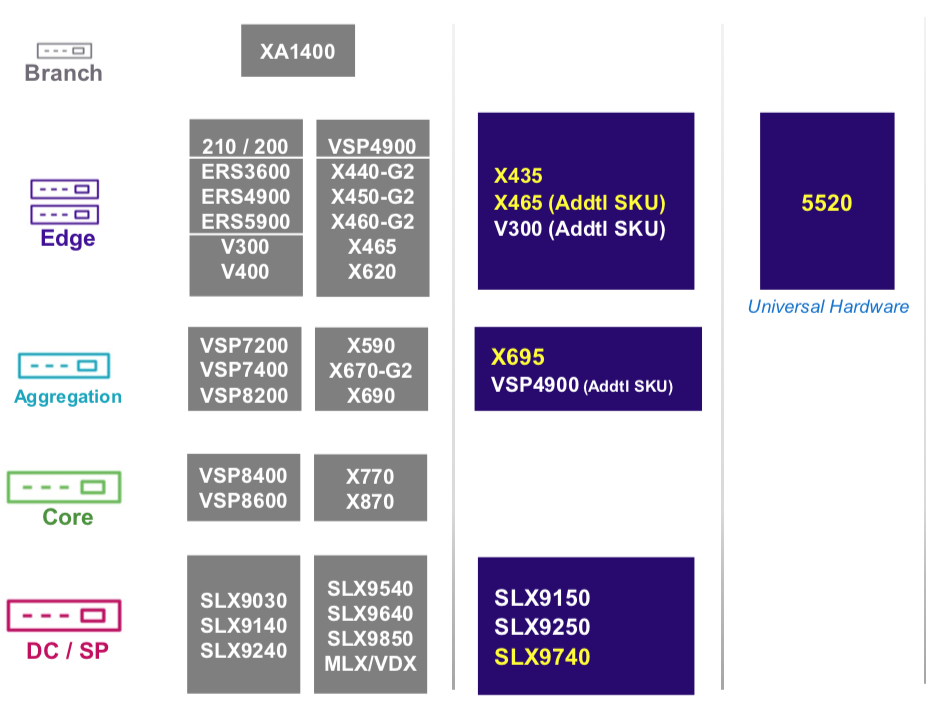Select the VSP8400 VSP8600 core box
Screen dimensions: 932x701
[x=243, y=488]
